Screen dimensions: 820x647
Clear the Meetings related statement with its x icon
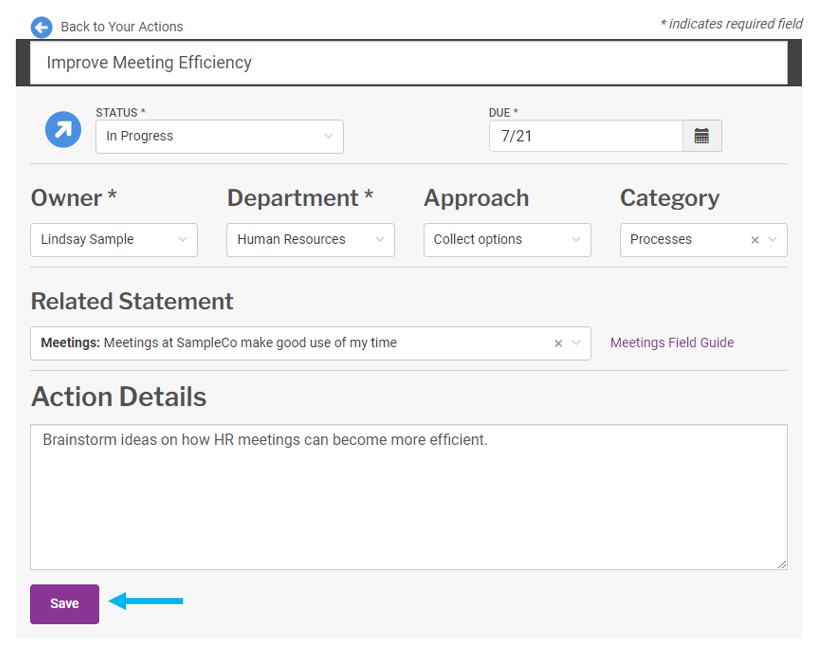click(558, 342)
